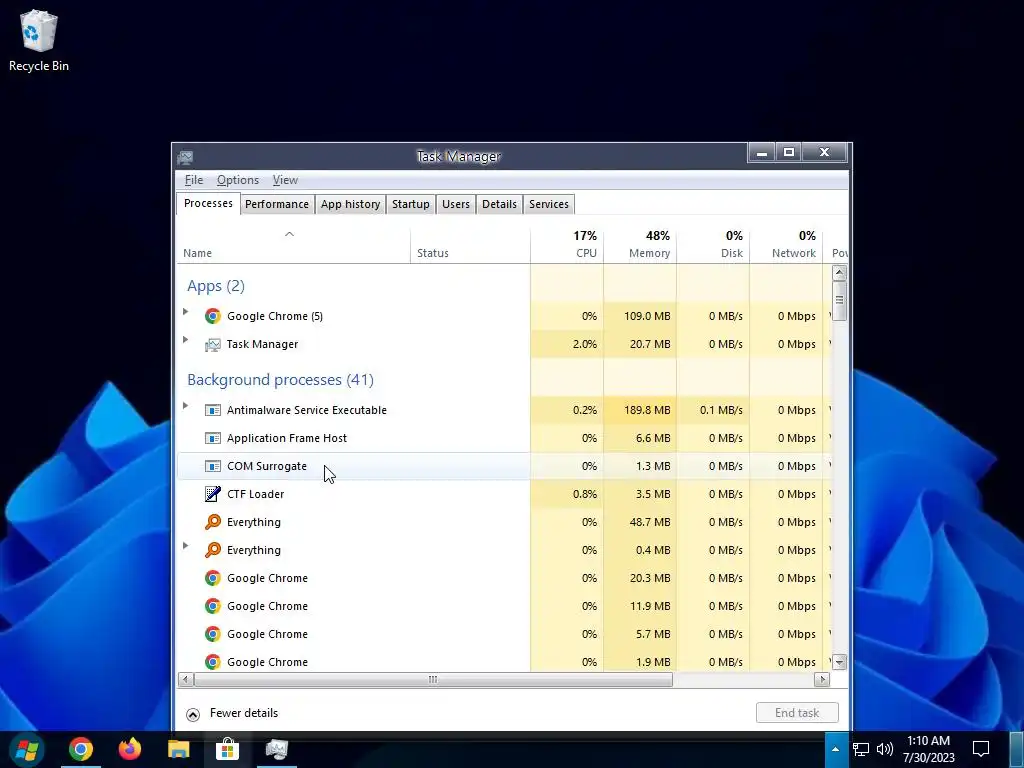The width and height of the screenshot is (1024, 768).
Task: Select the CTF Loader process name
Action: click(x=255, y=494)
